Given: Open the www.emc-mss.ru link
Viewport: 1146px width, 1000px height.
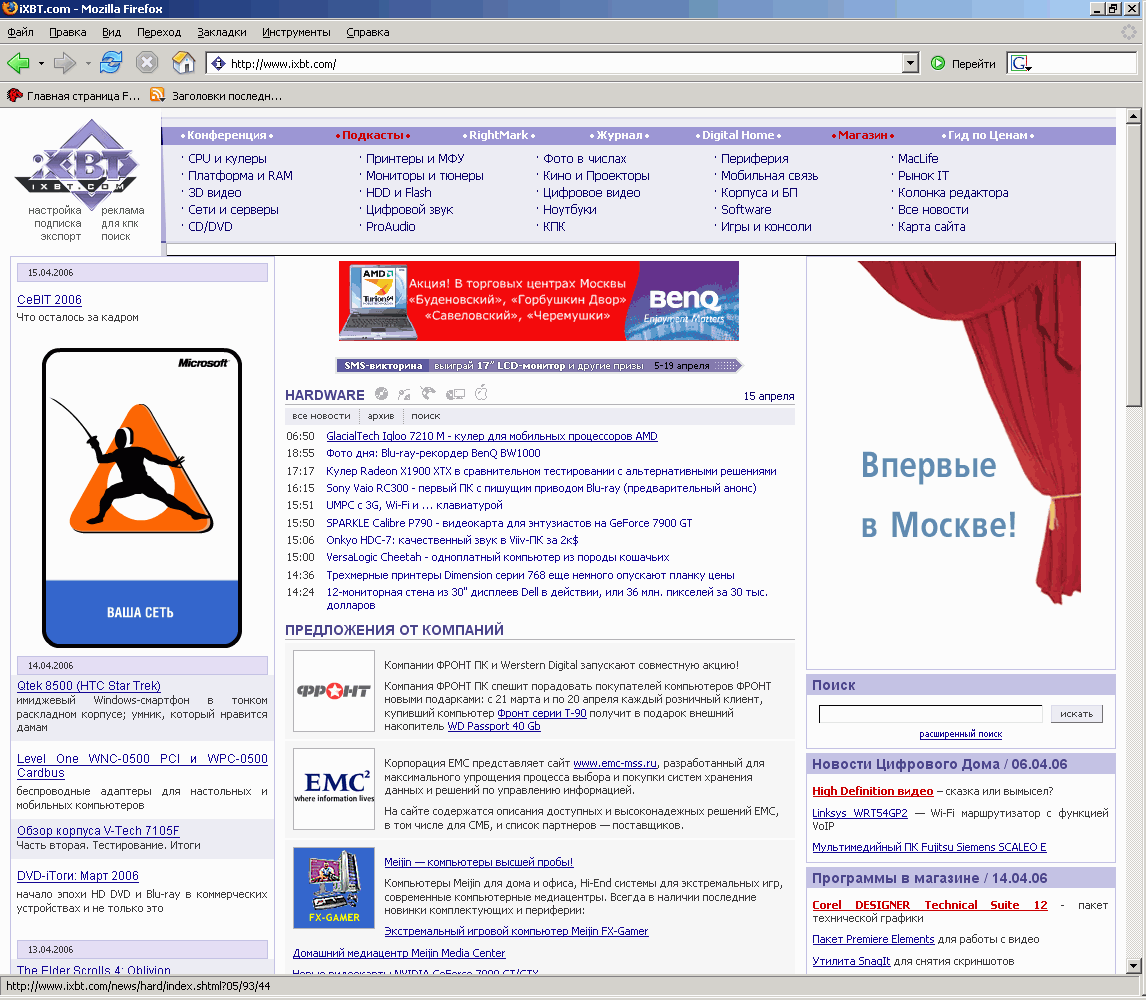Looking at the screenshot, I should click(615, 763).
